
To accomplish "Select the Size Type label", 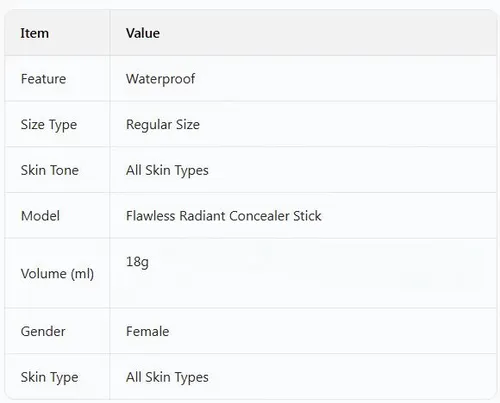I will [49, 125].
